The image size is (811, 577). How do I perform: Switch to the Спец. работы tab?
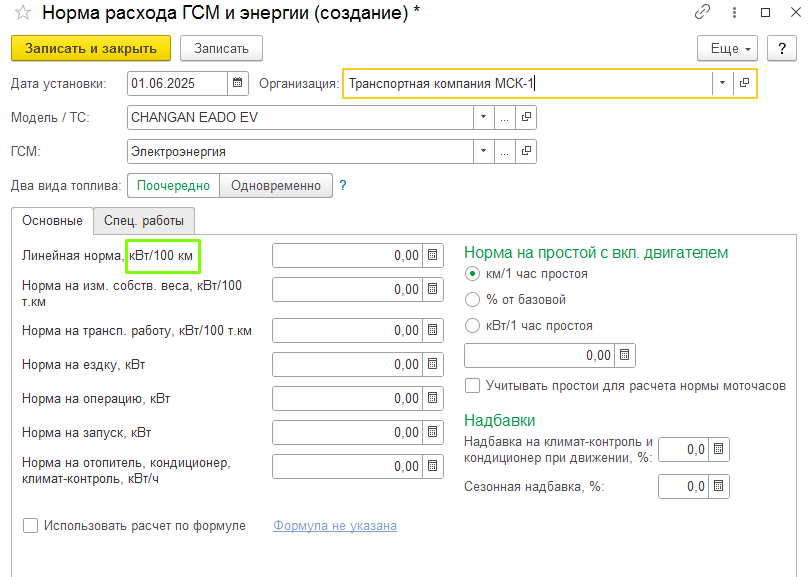tap(144, 220)
